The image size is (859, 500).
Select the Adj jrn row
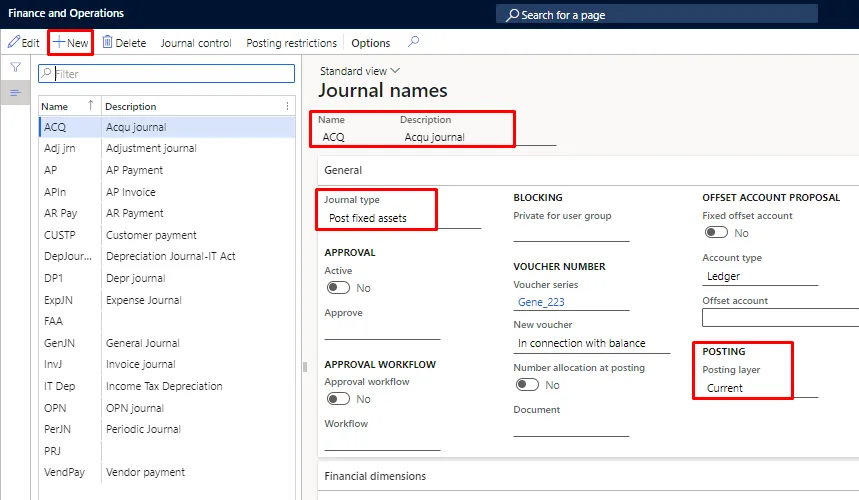(x=167, y=148)
